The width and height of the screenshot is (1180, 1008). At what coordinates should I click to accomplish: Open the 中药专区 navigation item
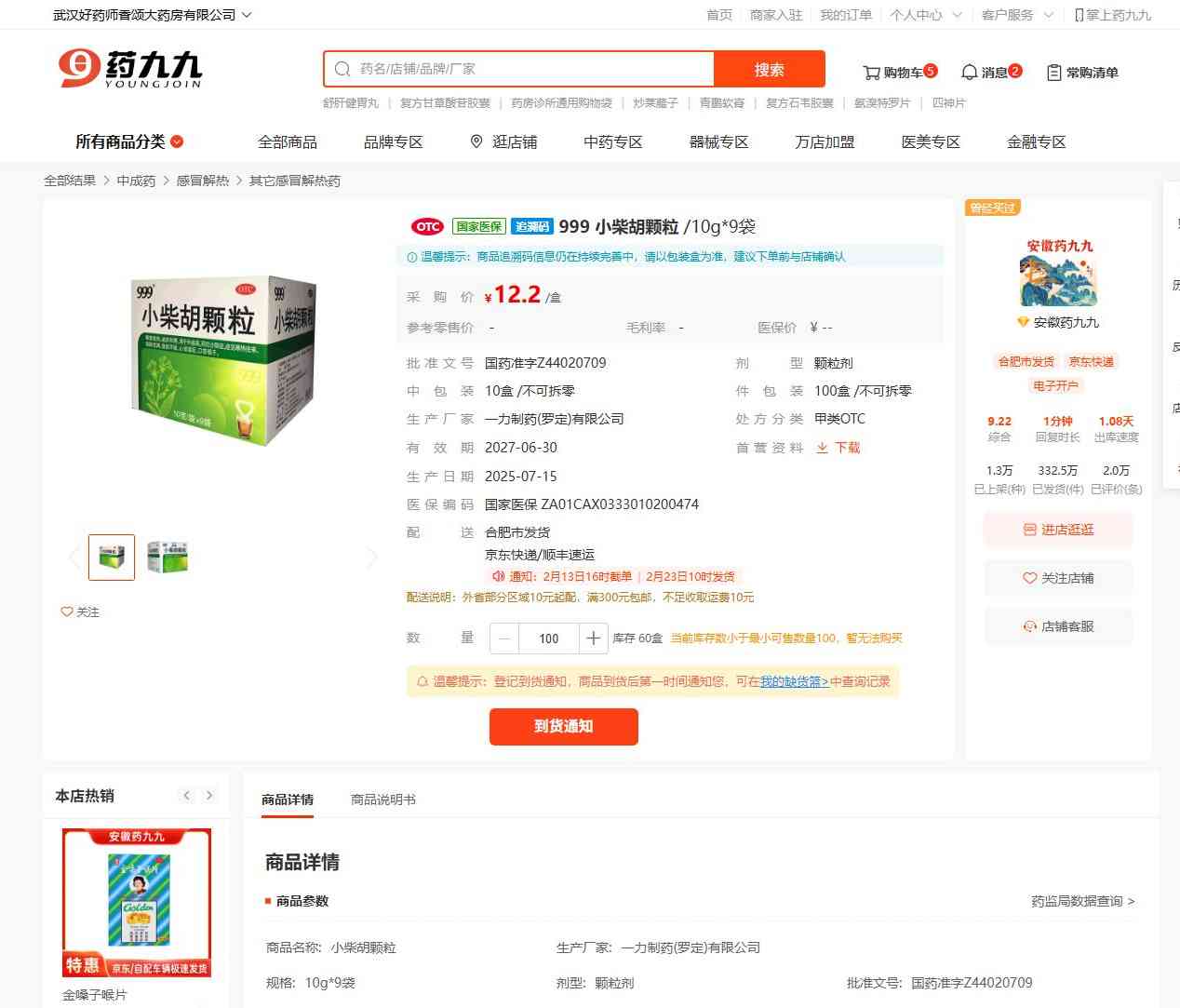point(613,141)
